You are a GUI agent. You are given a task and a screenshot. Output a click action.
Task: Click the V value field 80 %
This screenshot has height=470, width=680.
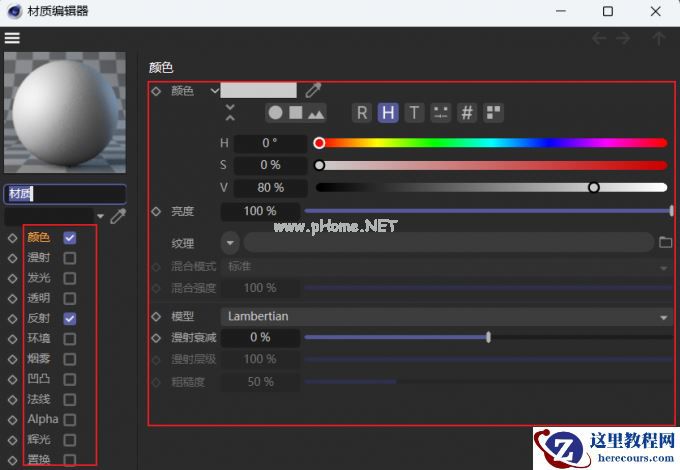pyautogui.click(x=270, y=188)
